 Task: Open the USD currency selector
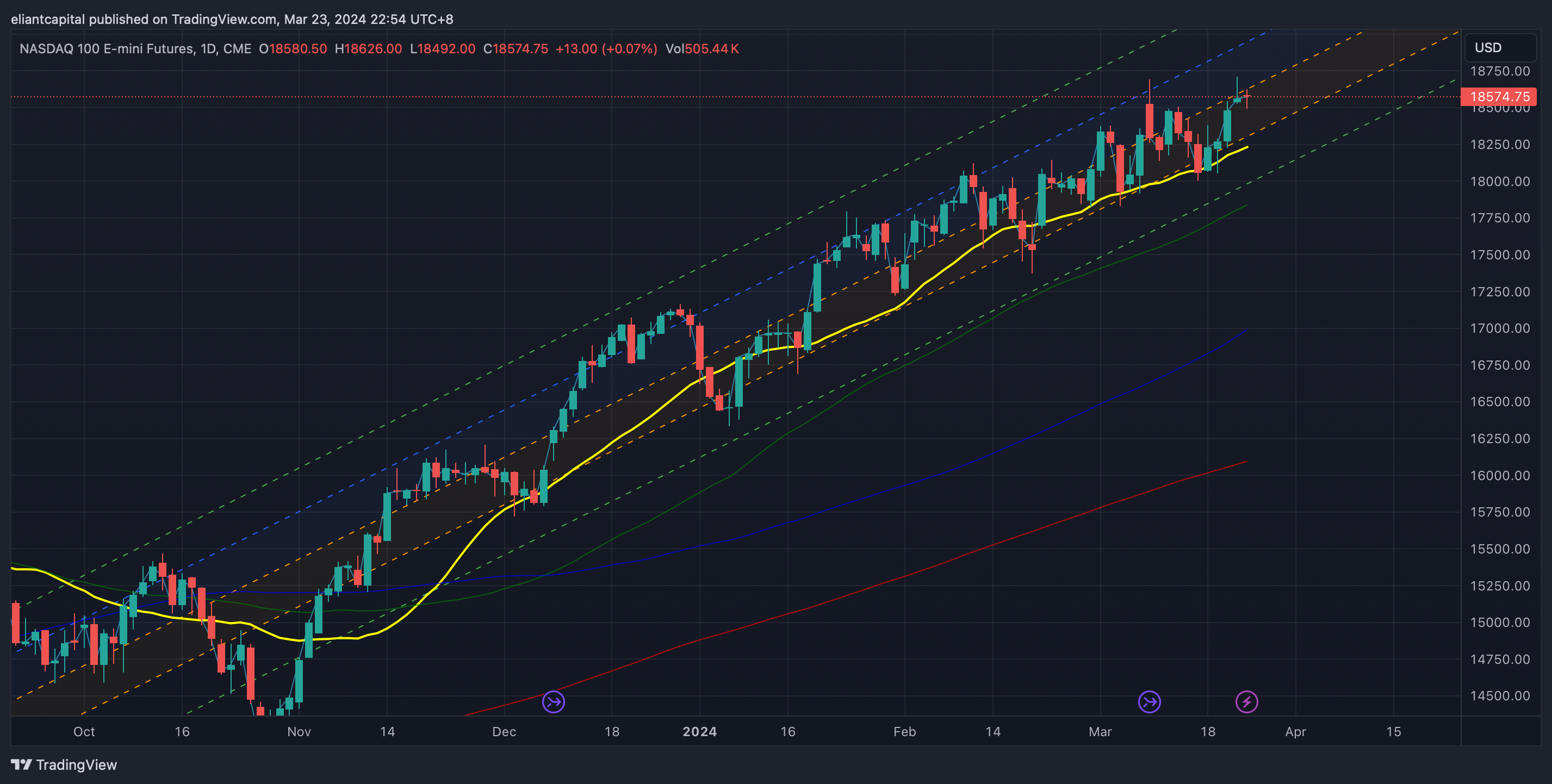[x=1499, y=47]
